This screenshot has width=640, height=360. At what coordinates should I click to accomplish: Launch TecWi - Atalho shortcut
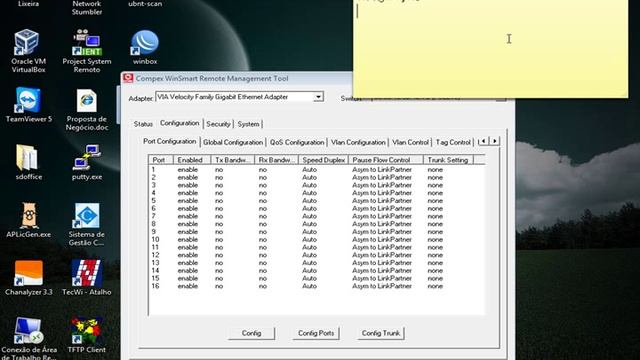(87, 278)
